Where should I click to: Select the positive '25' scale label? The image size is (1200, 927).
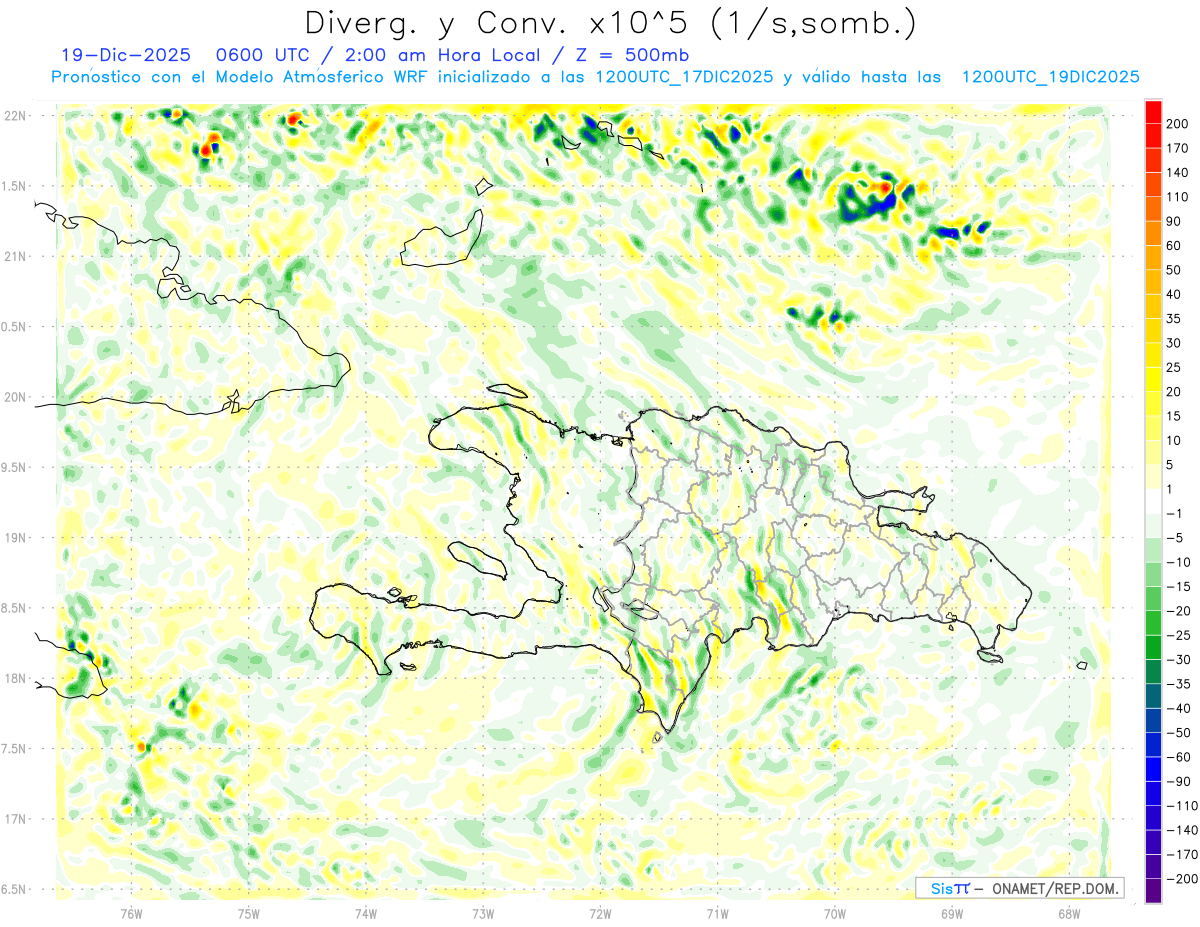point(1175,367)
